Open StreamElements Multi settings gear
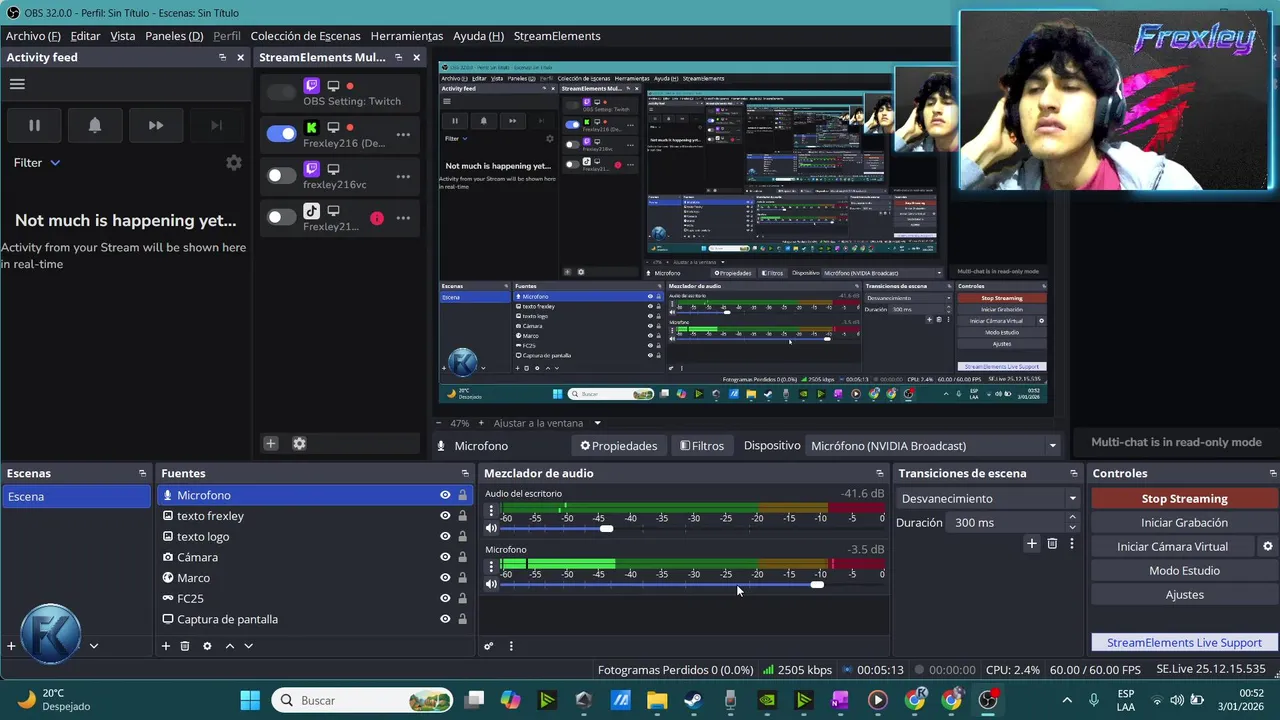 [299, 443]
